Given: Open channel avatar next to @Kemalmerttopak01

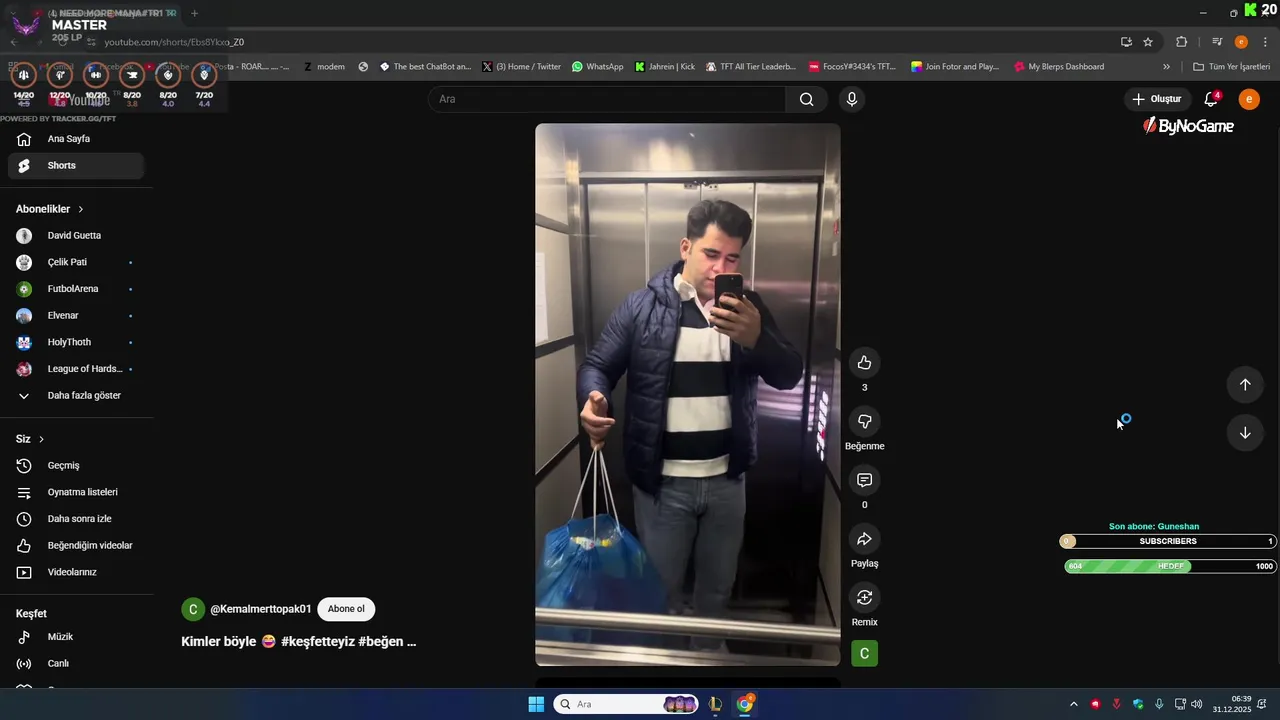Looking at the screenshot, I should click(193, 609).
